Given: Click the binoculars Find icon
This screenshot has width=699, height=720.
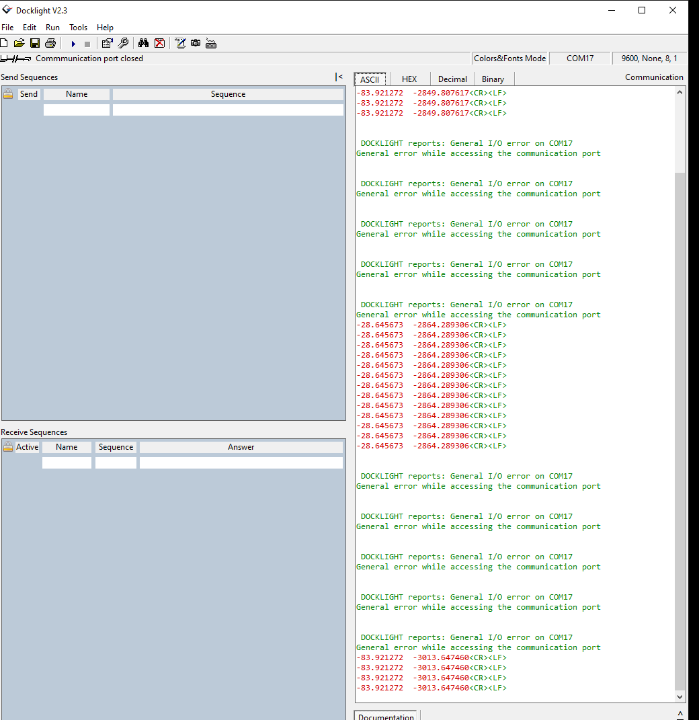Looking at the screenshot, I should pos(144,44).
